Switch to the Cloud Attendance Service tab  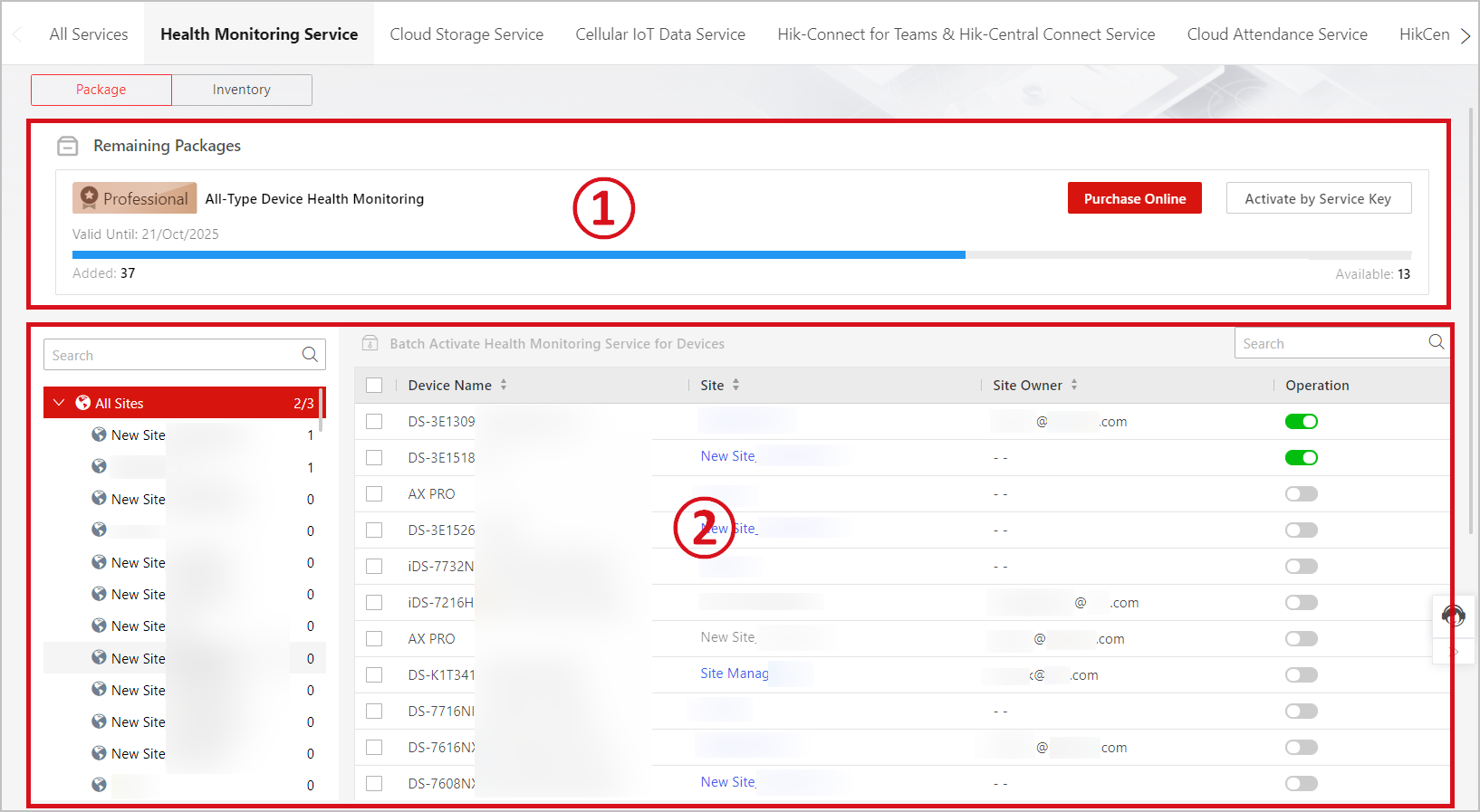point(1277,34)
